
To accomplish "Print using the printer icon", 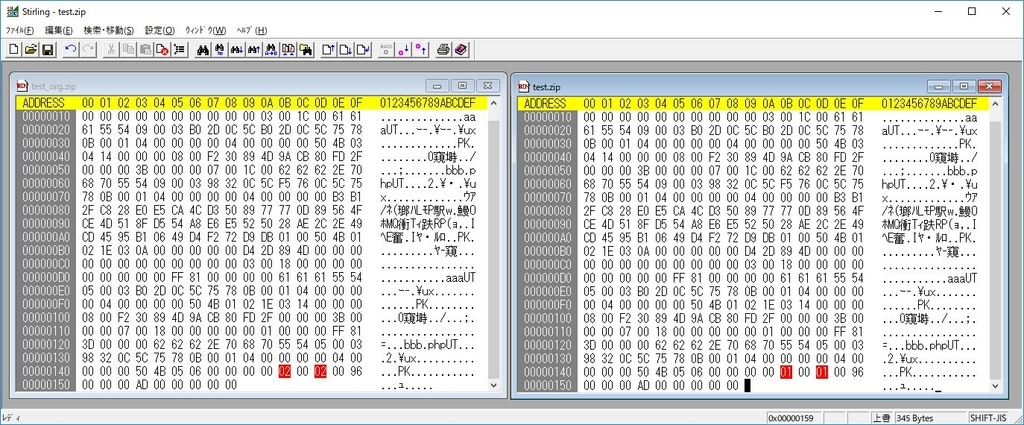I will coord(444,50).
